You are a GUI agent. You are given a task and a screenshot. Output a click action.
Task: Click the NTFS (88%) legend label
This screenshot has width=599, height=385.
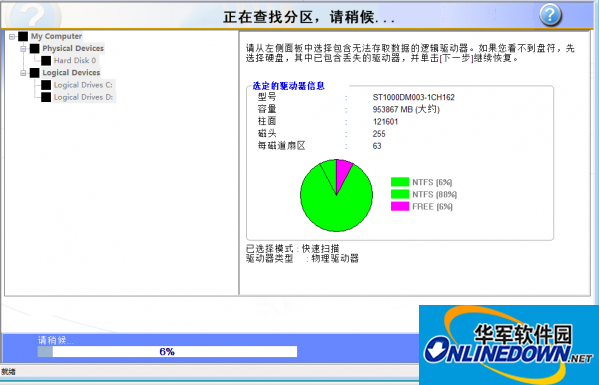(x=434, y=194)
